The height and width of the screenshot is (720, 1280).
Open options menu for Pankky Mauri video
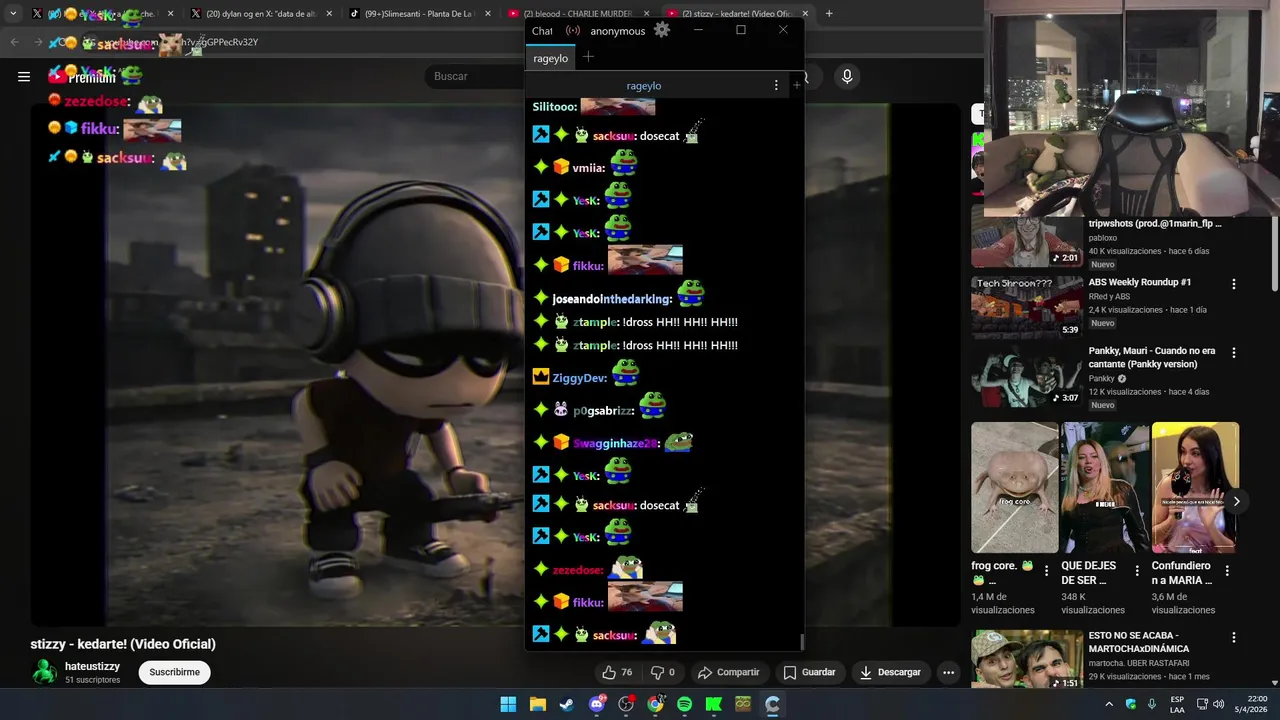1233,353
